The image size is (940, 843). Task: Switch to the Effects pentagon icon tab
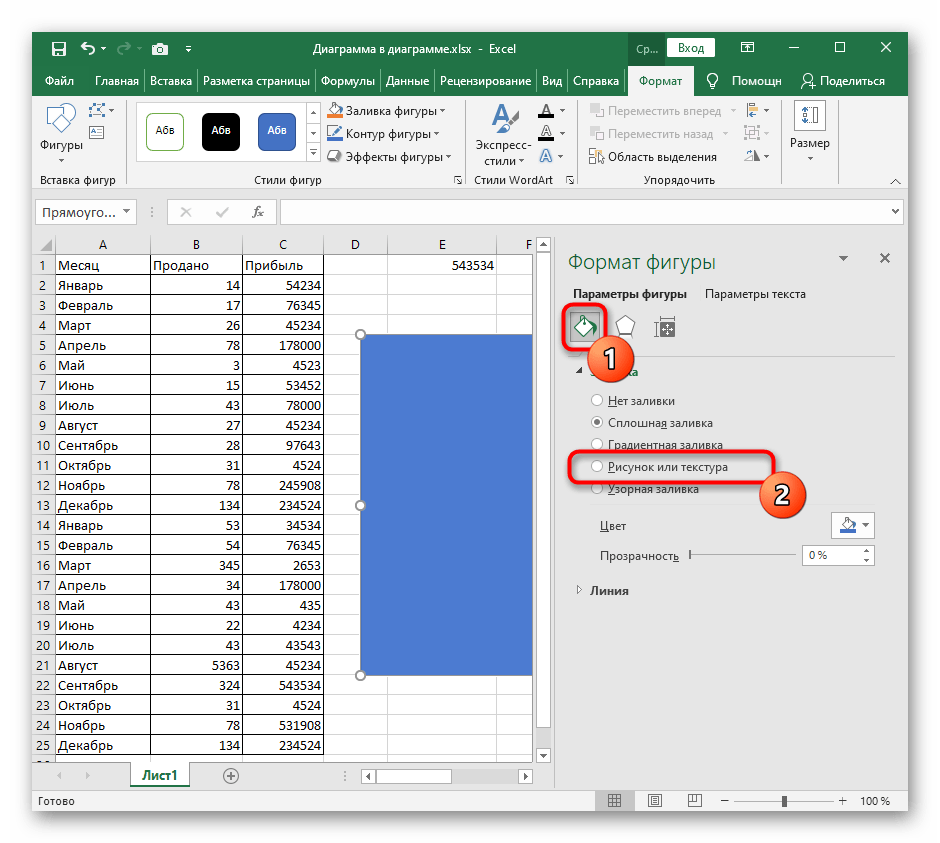click(x=625, y=327)
